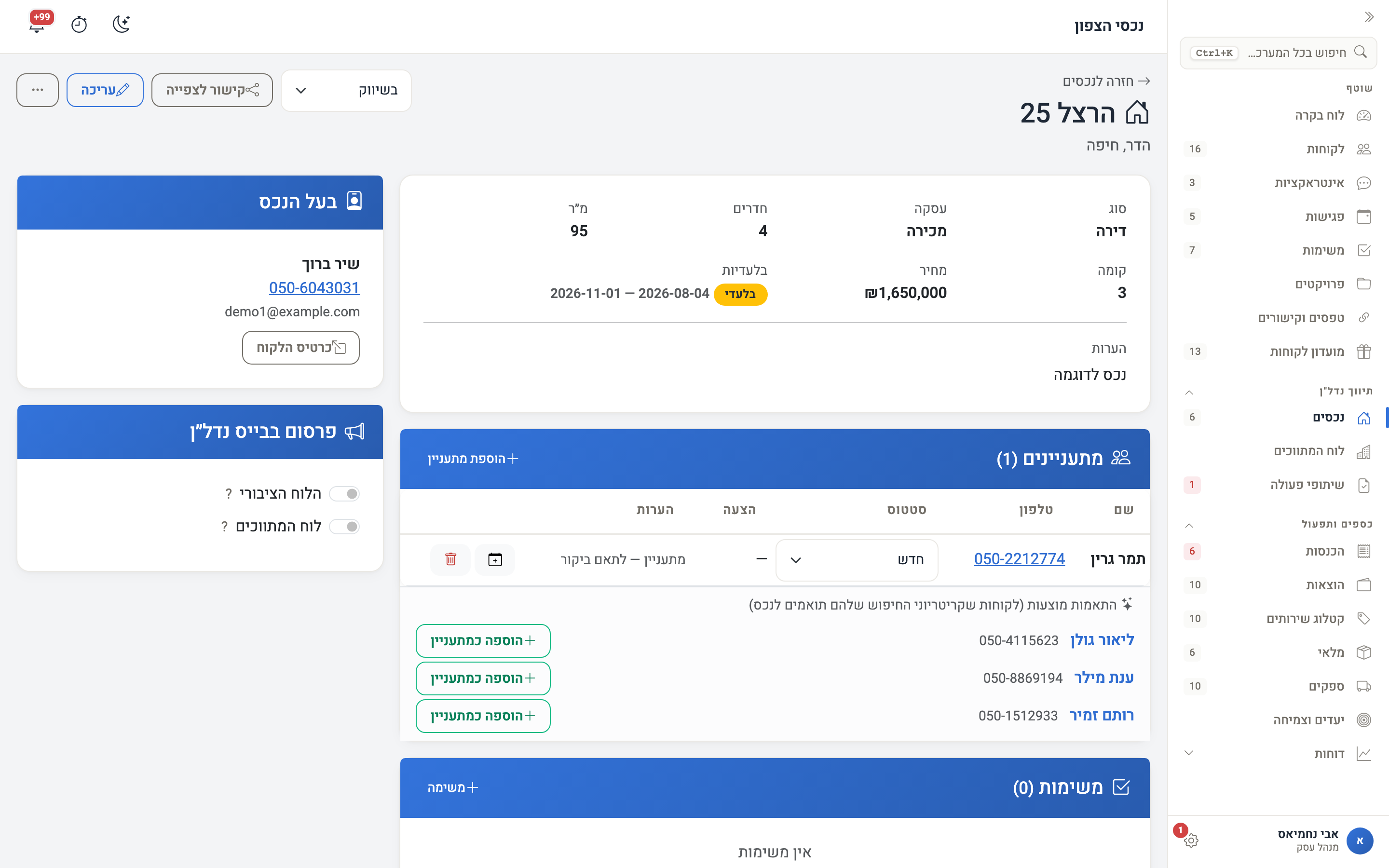Image resolution: width=1389 pixels, height=868 pixels.
Task: Open the חדש status dropdown for תמר גרין
Action: (x=857, y=560)
